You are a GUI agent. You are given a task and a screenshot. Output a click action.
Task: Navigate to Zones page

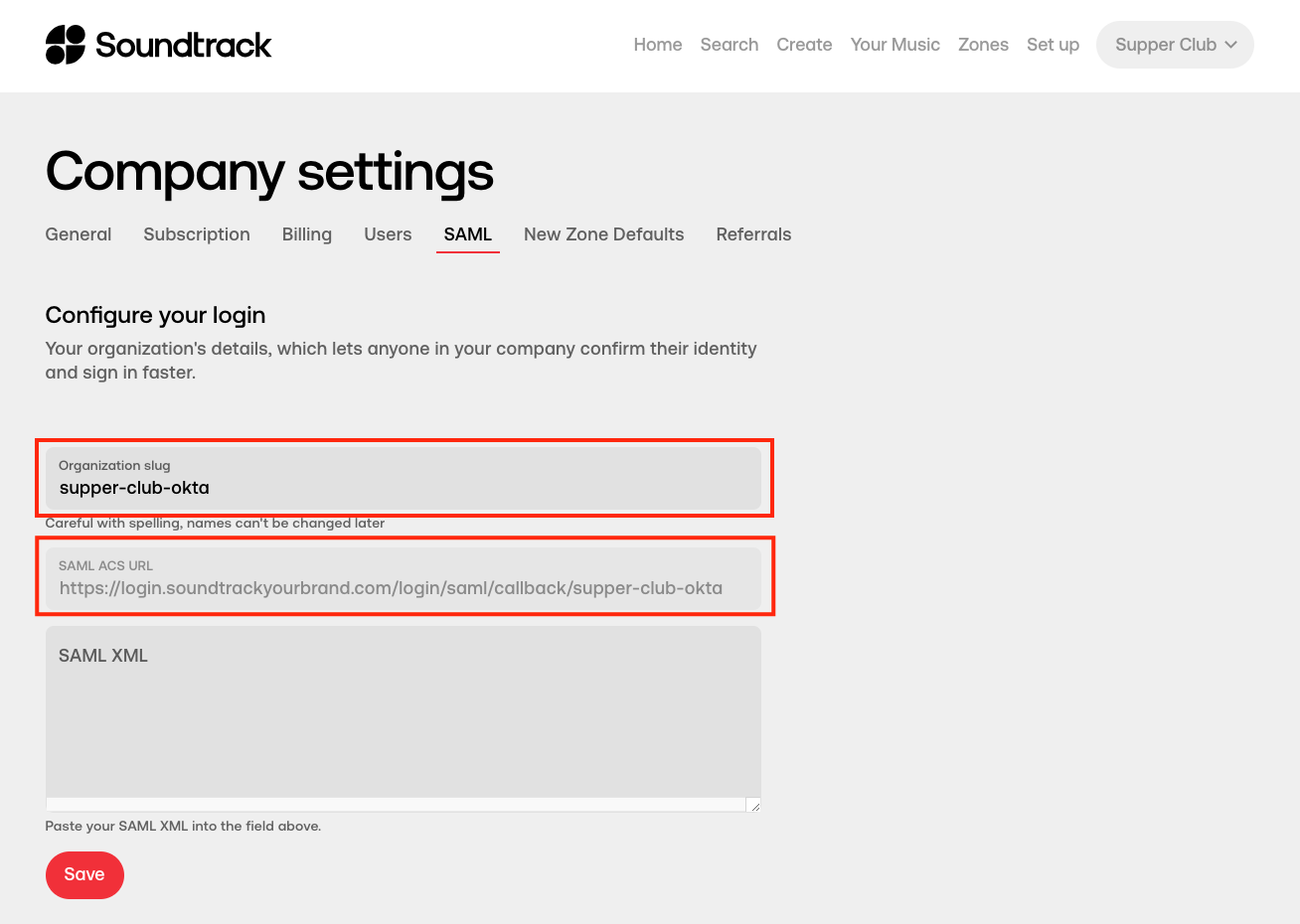click(x=983, y=45)
